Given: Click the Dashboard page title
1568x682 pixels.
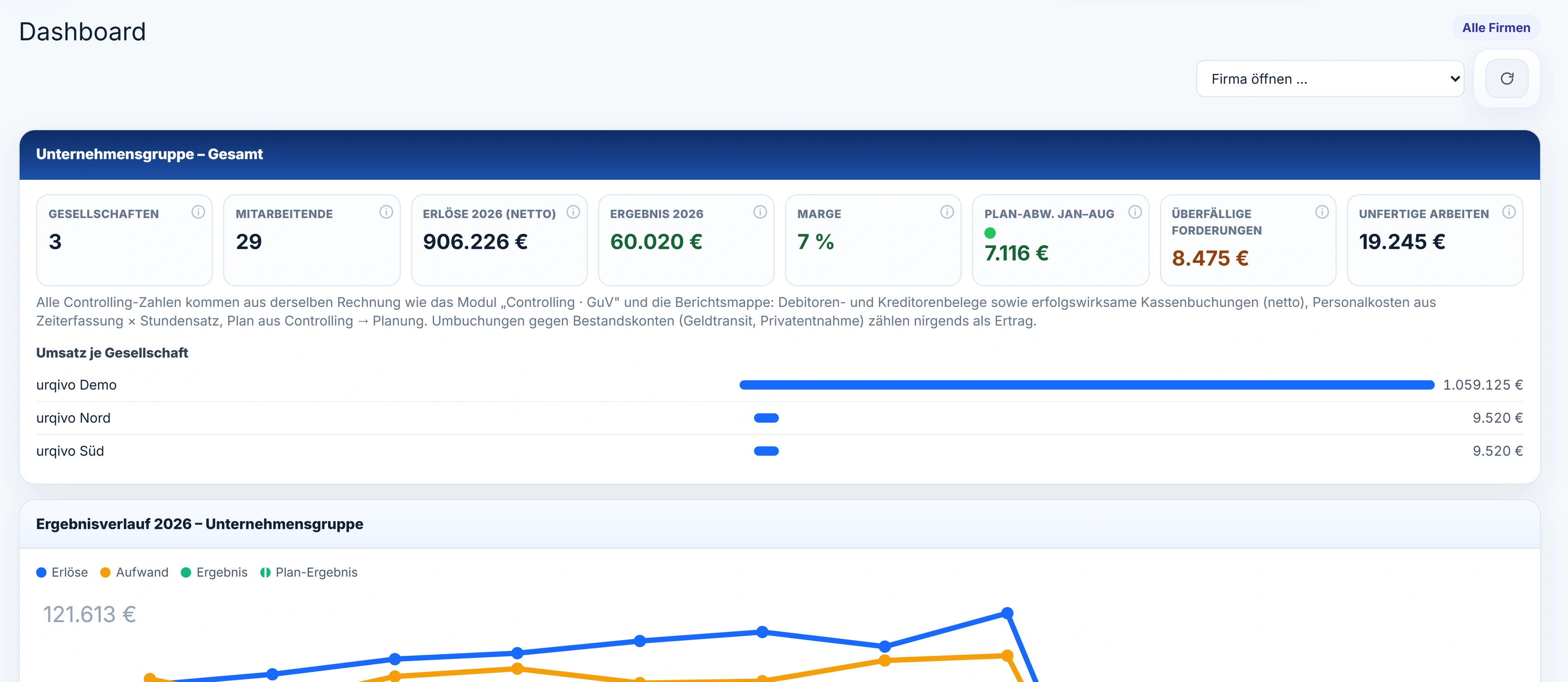Looking at the screenshot, I should point(82,32).
